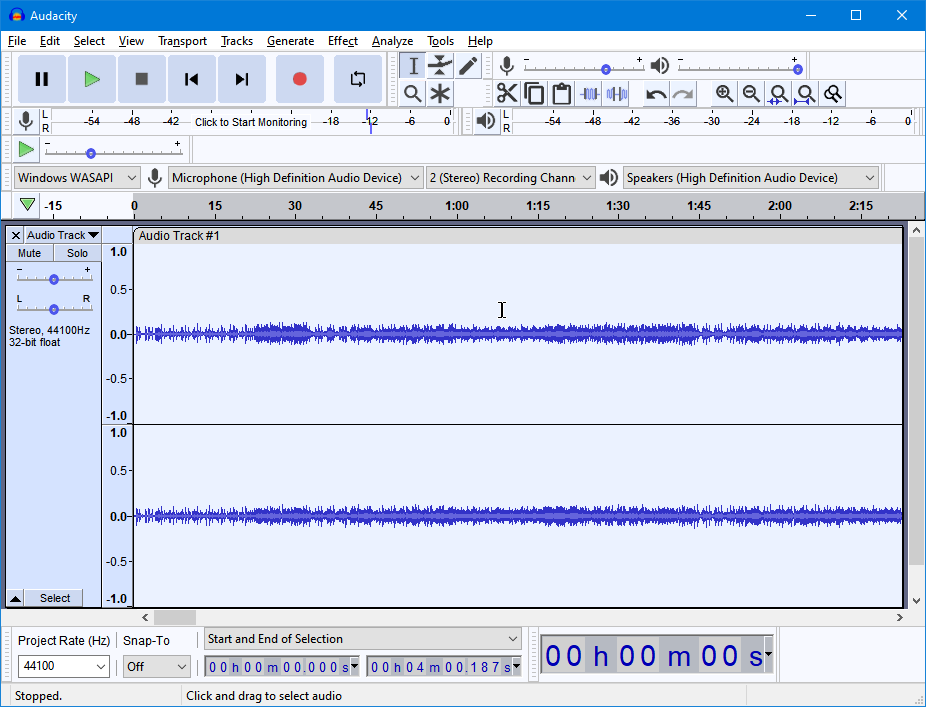This screenshot has width=926, height=707.
Task: Click the recording meter microphone icon
Action: (25, 121)
